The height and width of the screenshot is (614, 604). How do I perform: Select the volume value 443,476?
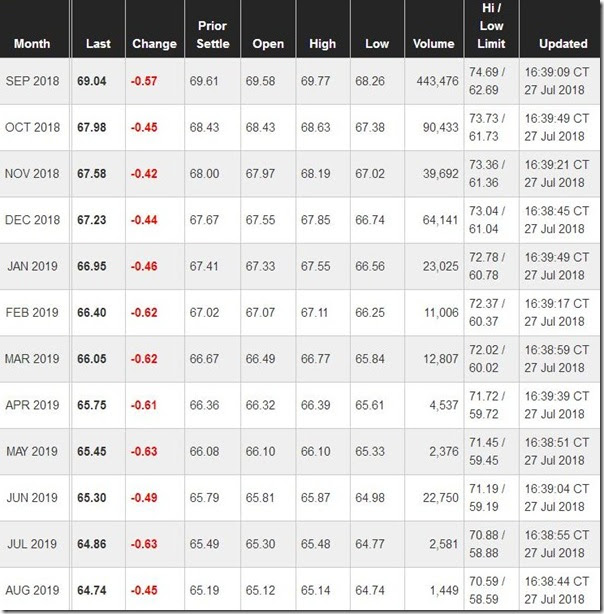coord(437,81)
